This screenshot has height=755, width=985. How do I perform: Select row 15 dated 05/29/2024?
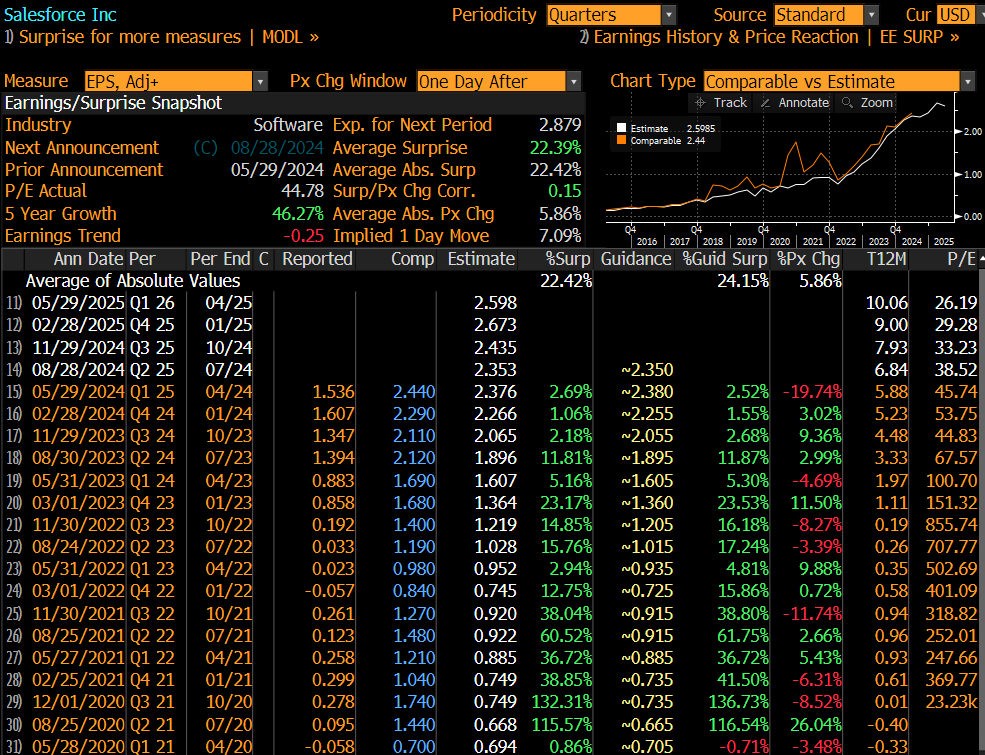492,391
